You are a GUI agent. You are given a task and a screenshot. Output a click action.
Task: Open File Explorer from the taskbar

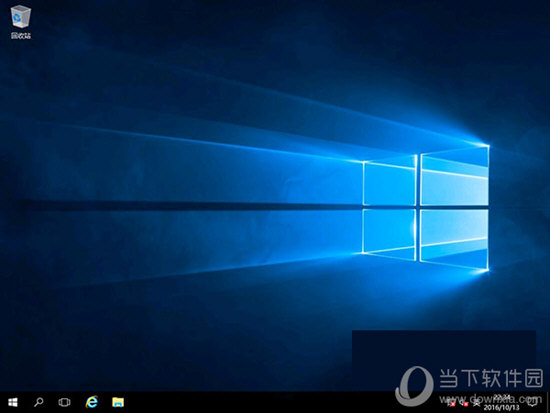118,402
